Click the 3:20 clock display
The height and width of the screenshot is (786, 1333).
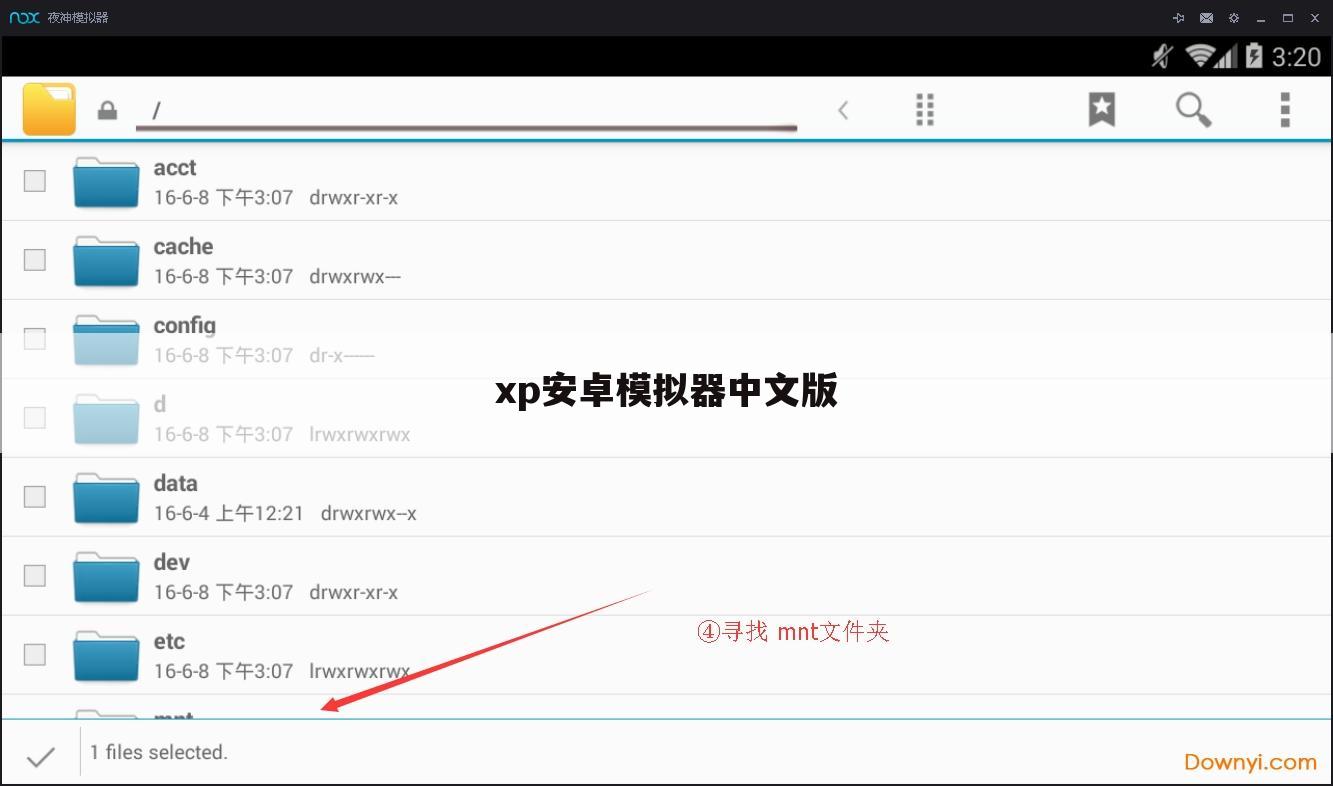click(x=1296, y=57)
